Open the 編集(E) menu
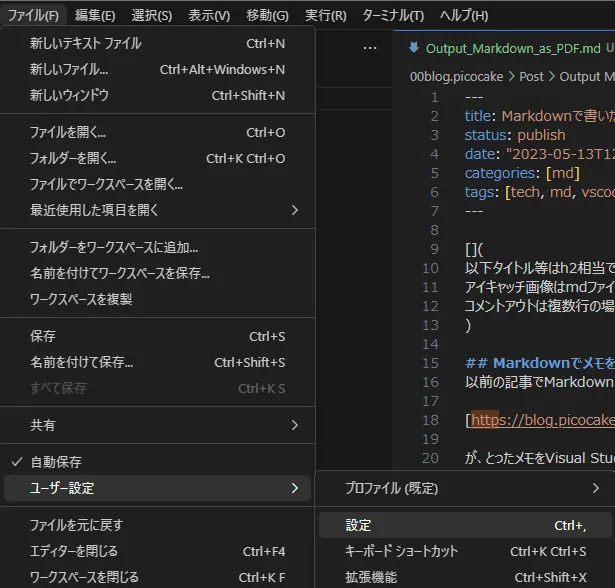The height and width of the screenshot is (588, 615). point(95,15)
